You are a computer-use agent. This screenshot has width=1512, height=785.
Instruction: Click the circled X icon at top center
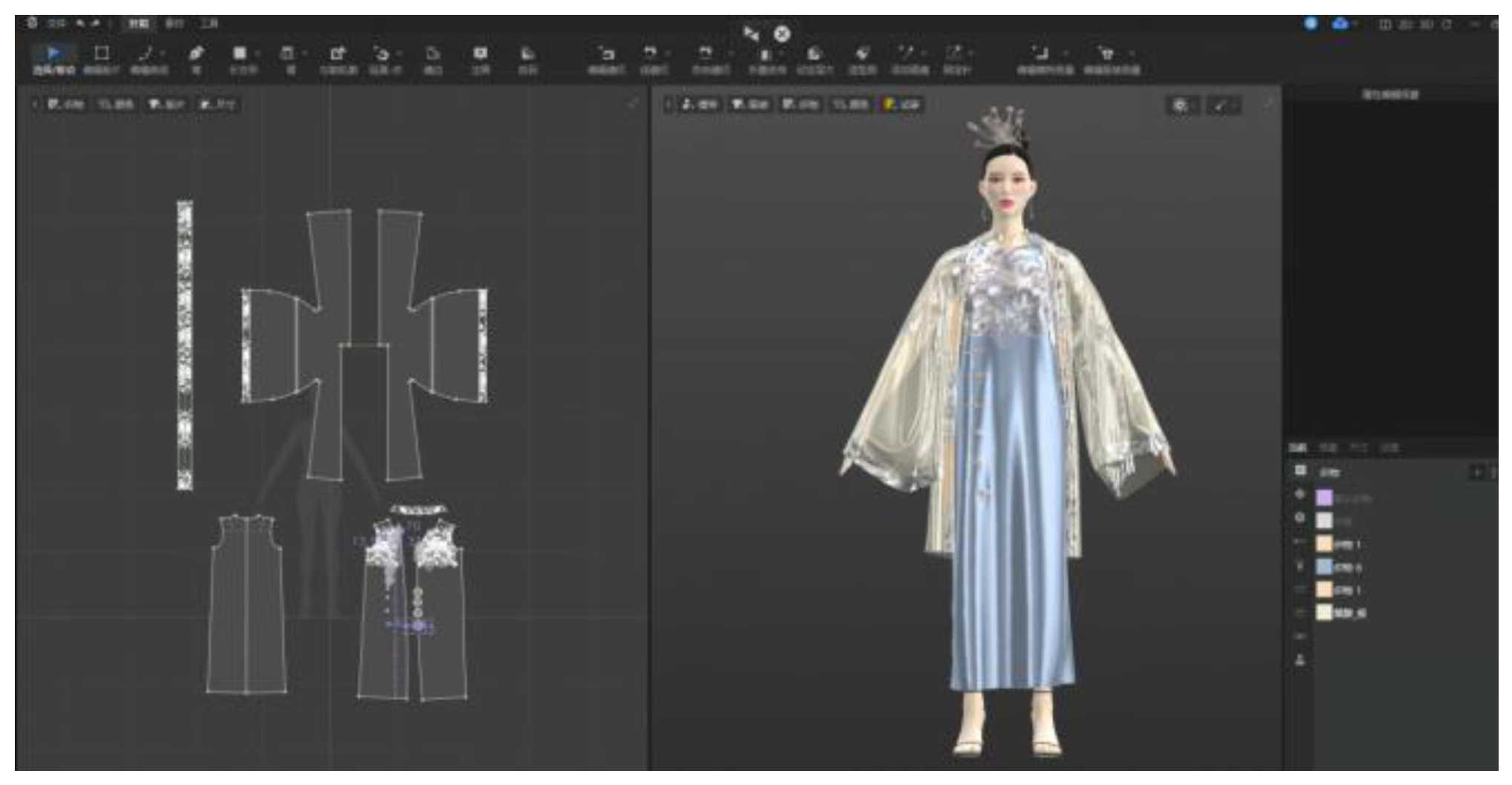(782, 34)
